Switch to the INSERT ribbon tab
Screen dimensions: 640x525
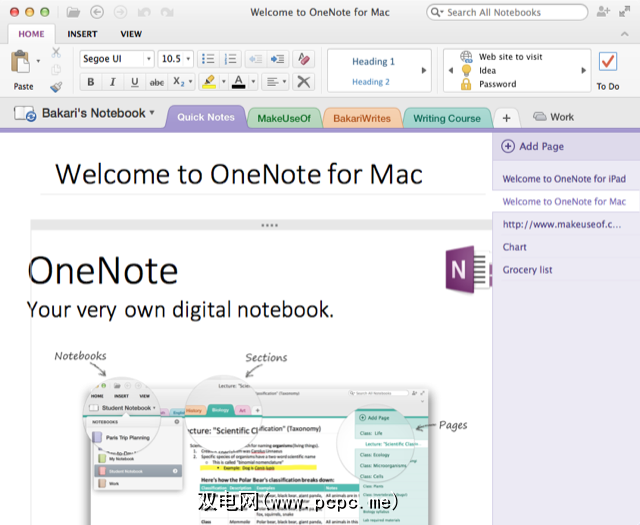(82, 33)
